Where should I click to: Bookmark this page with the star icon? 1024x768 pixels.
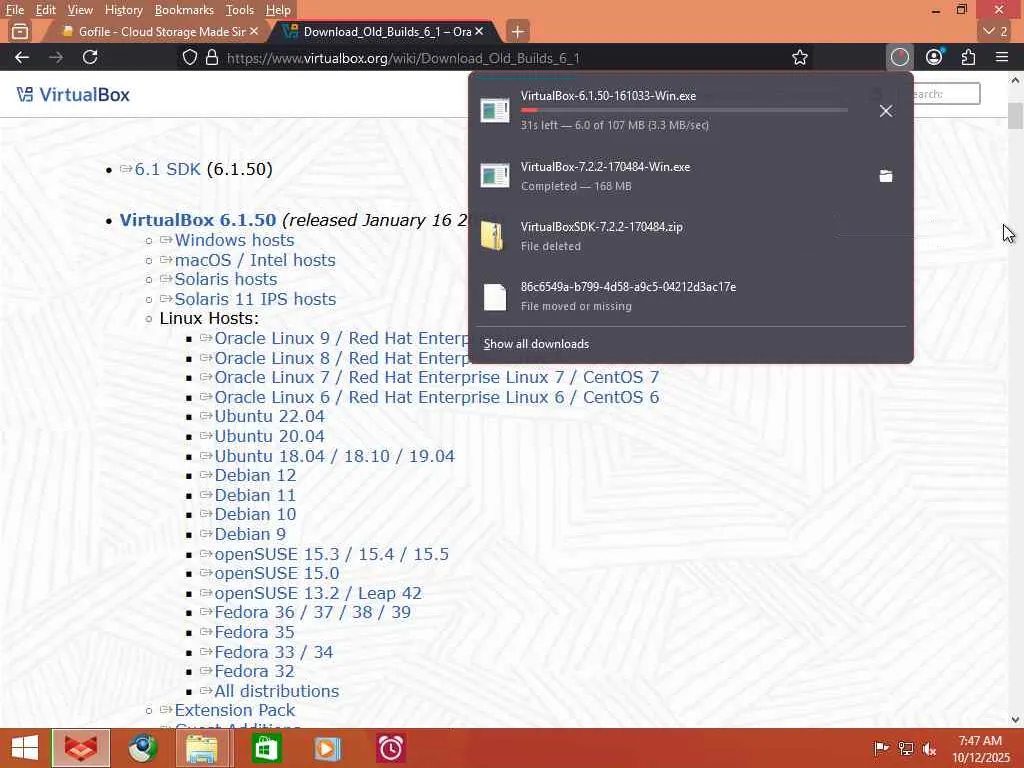click(799, 57)
